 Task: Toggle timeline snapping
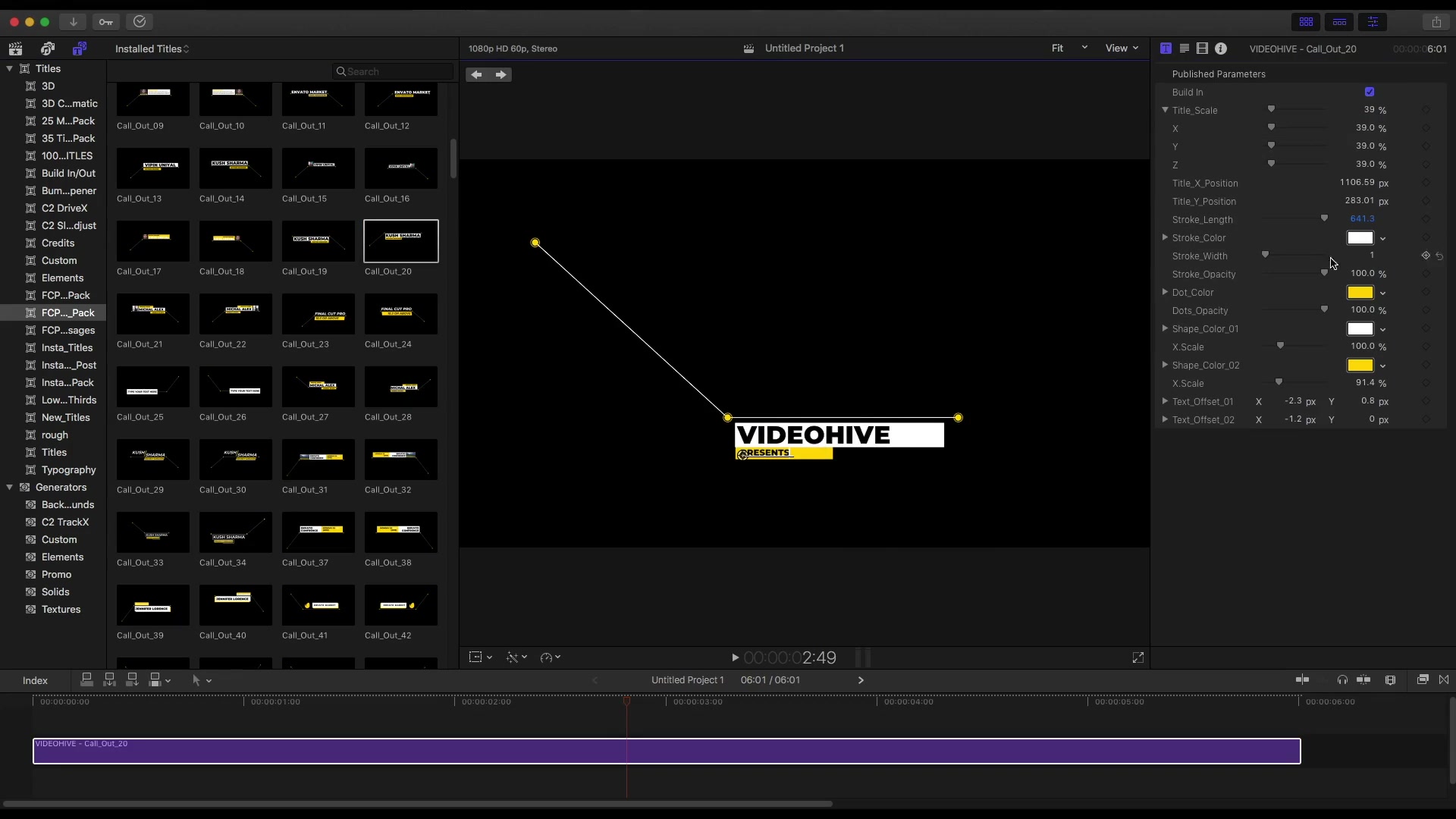click(x=1363, y=680)
